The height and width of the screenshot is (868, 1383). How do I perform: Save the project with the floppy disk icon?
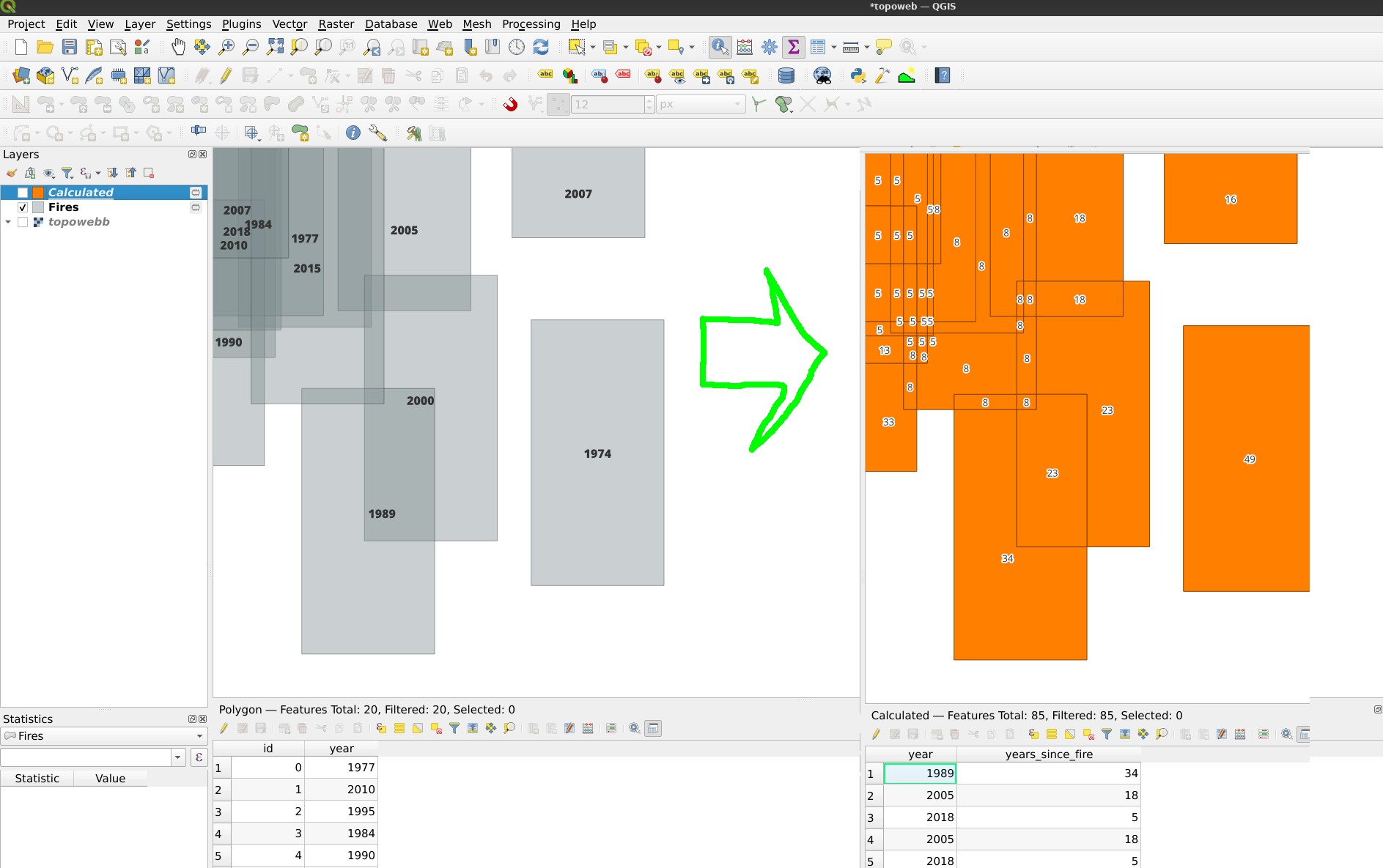point(70,48)
